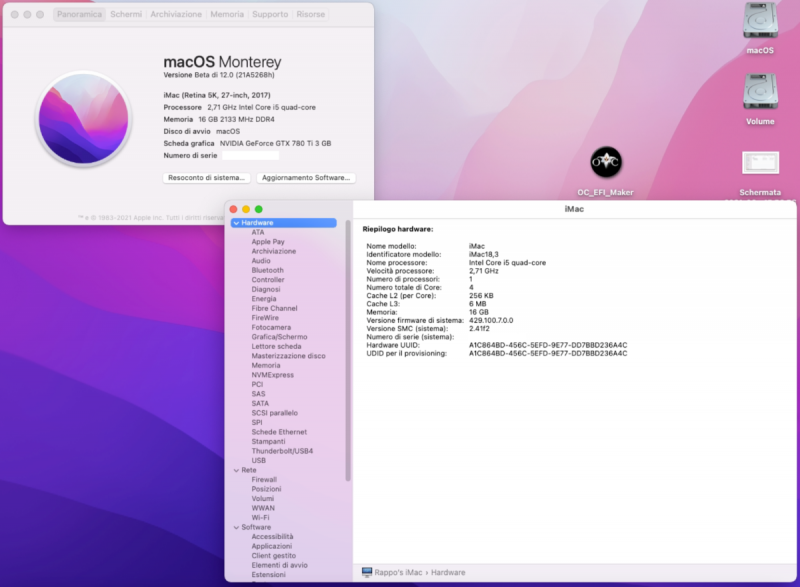
Task: Select NVMExpress in the sidebar
Action: 272,375
